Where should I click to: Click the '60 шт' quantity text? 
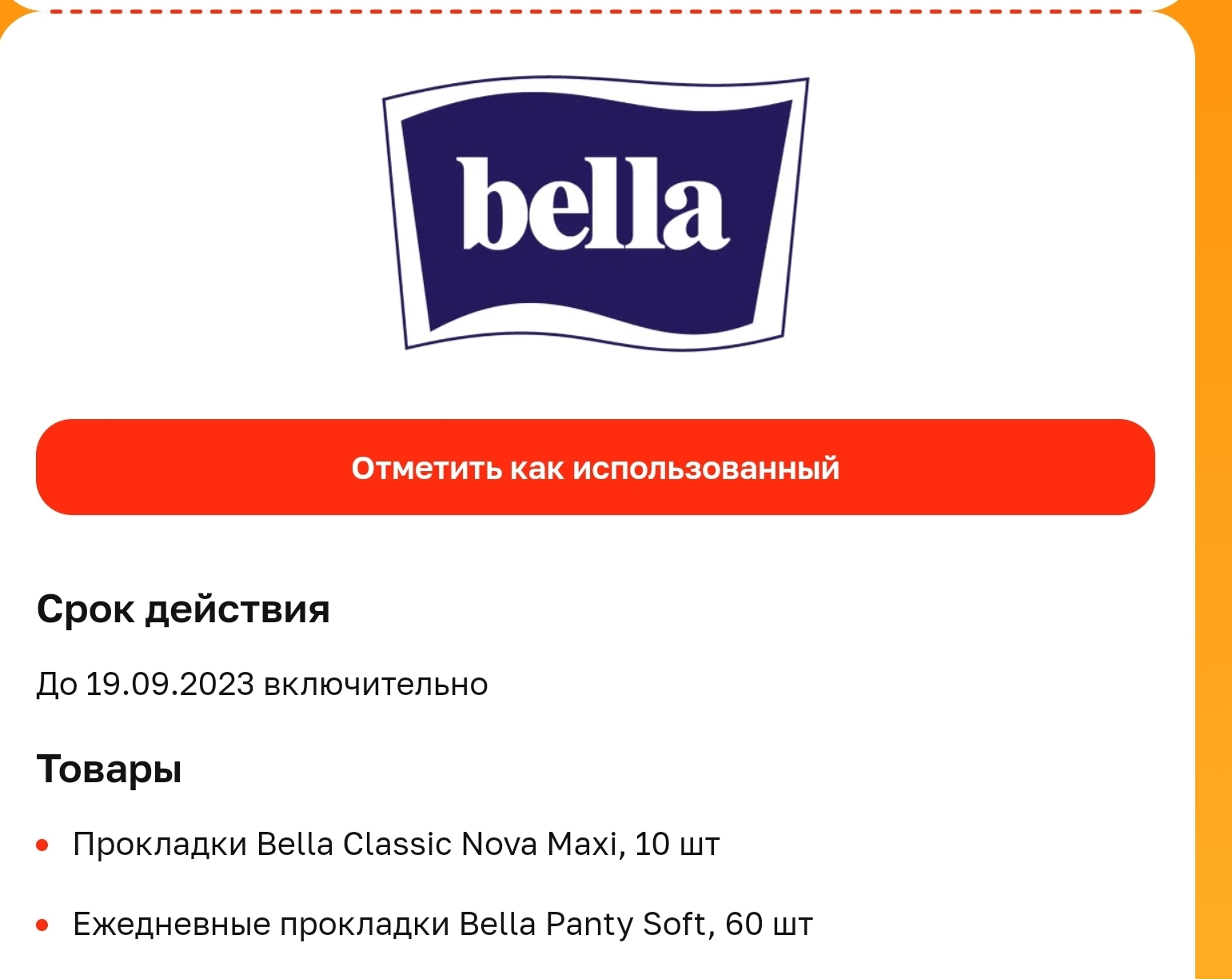[769, 925]
